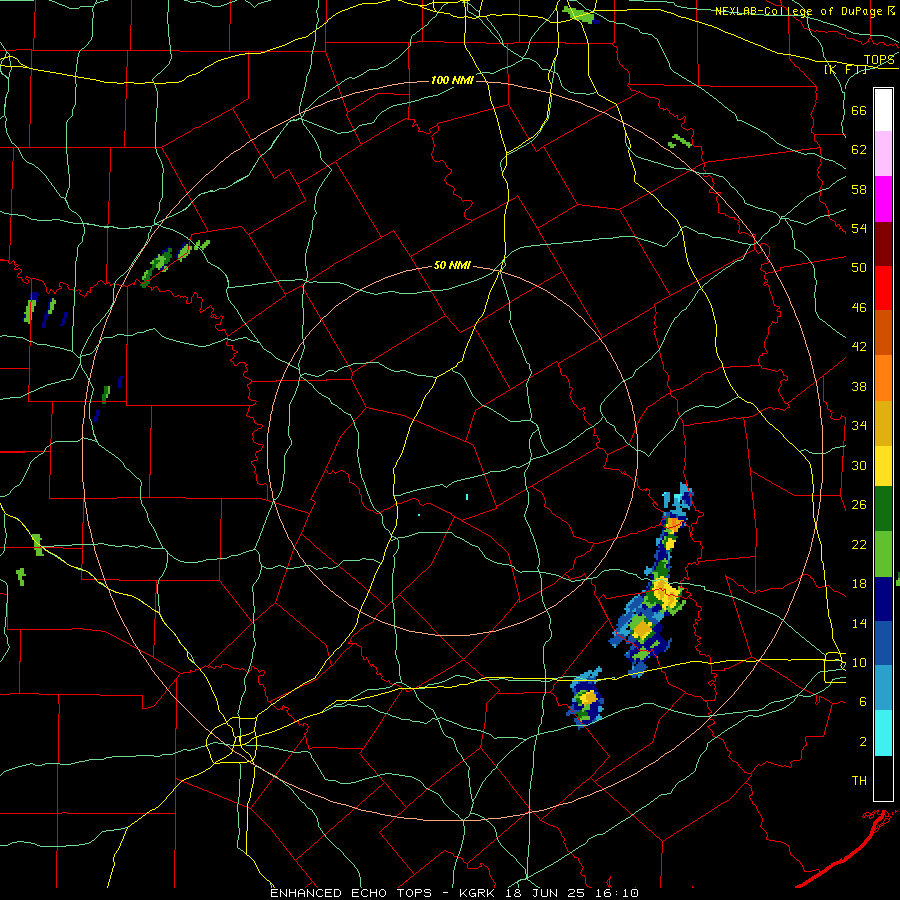Click the dark red 50-54 kft swatch

883,243
